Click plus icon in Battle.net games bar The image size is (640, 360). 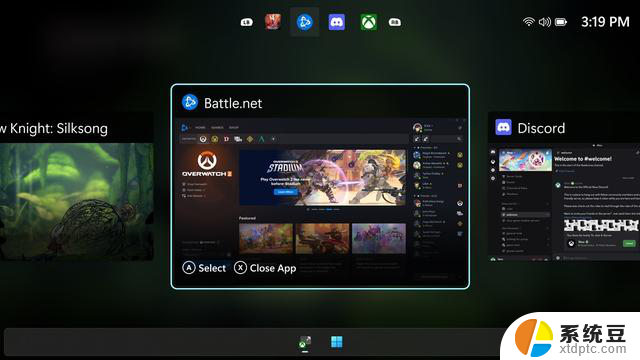[273, 139]
